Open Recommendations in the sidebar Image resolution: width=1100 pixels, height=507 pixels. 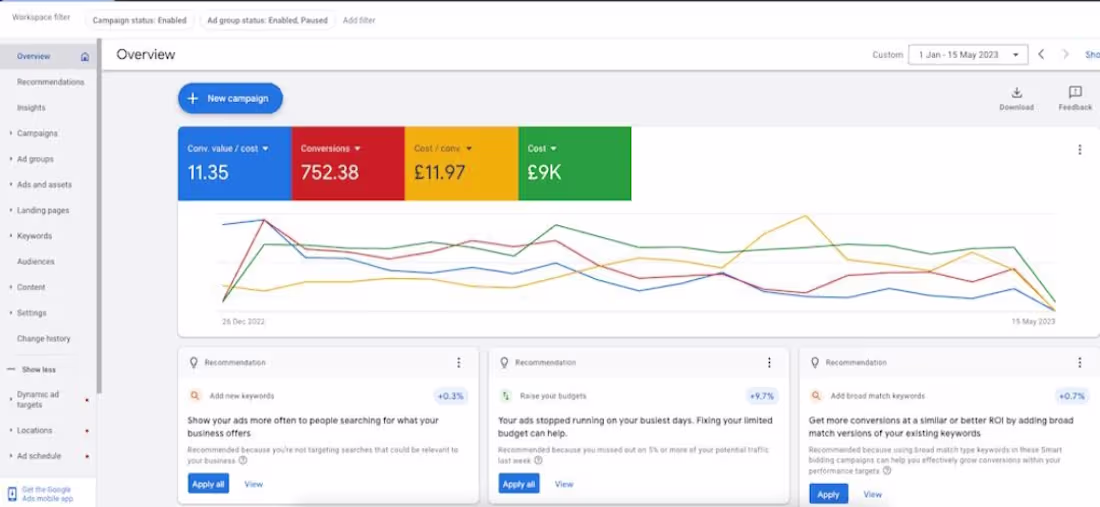click(51, 82)
